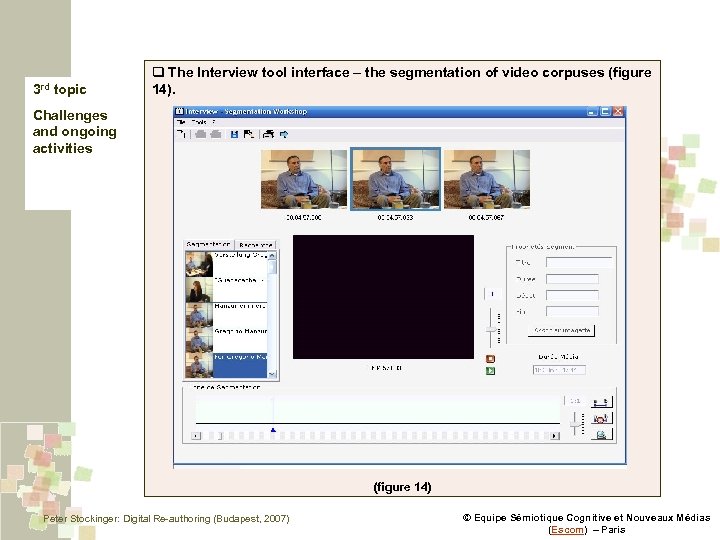
Task: Select the segment with the woman thumbnail
Action: [226, 289]
